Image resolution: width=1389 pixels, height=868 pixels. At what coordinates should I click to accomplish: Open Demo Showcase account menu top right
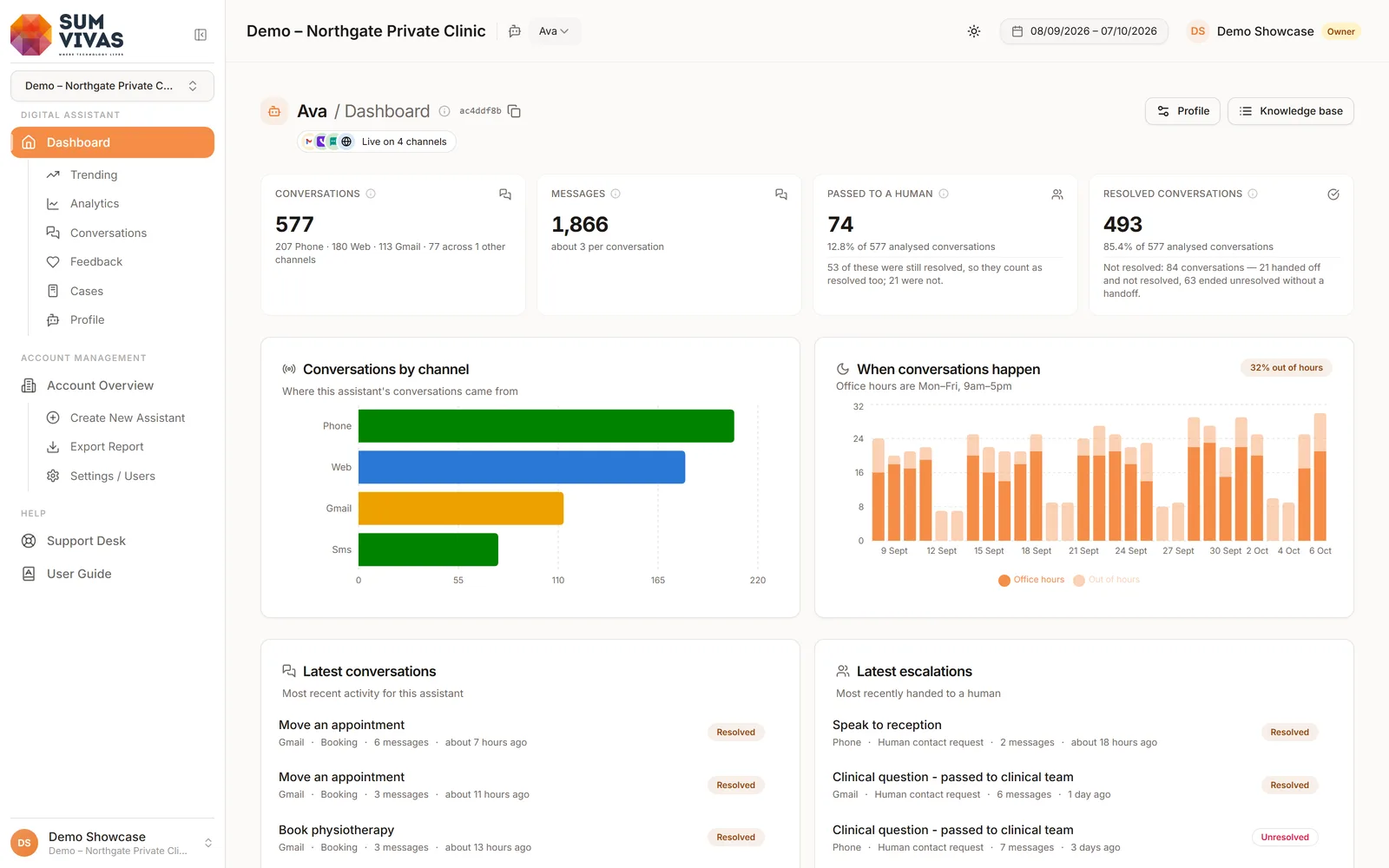point(1274,31)
